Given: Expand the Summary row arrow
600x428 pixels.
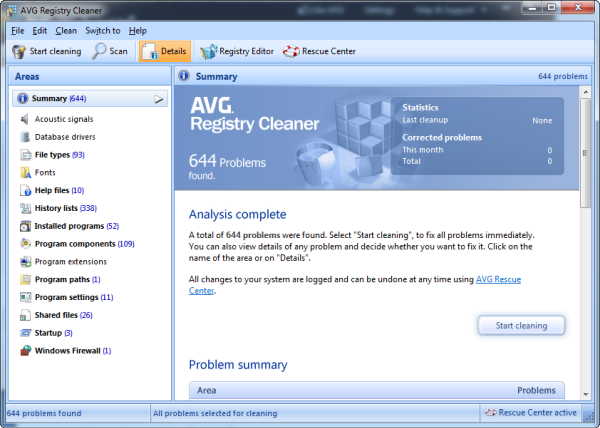Looking at the screenshot, I should tap(159, 99).
